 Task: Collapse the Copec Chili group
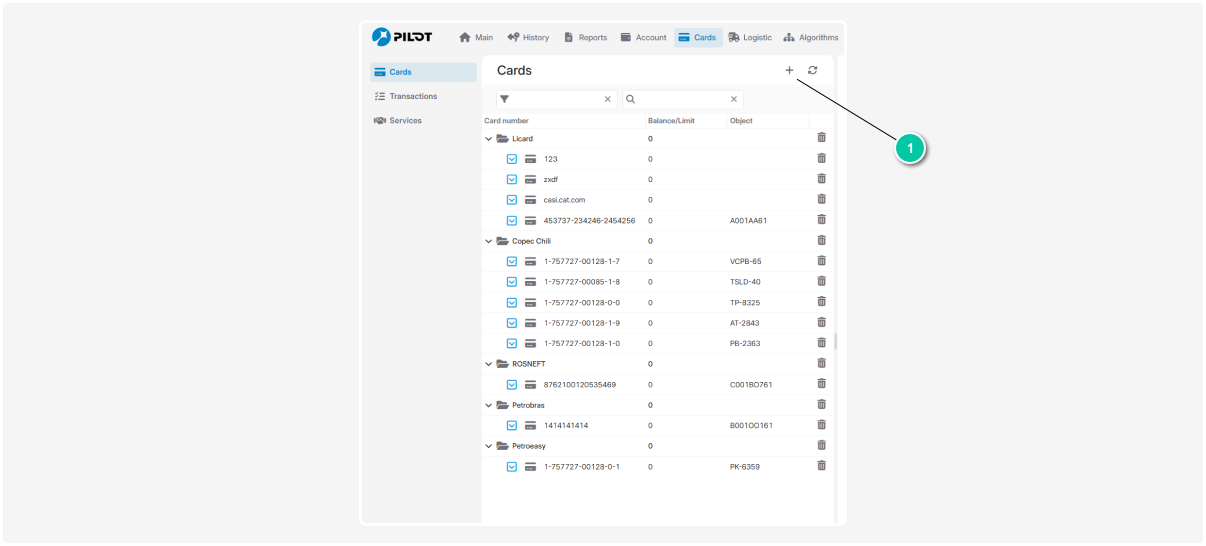coord(489,241)
